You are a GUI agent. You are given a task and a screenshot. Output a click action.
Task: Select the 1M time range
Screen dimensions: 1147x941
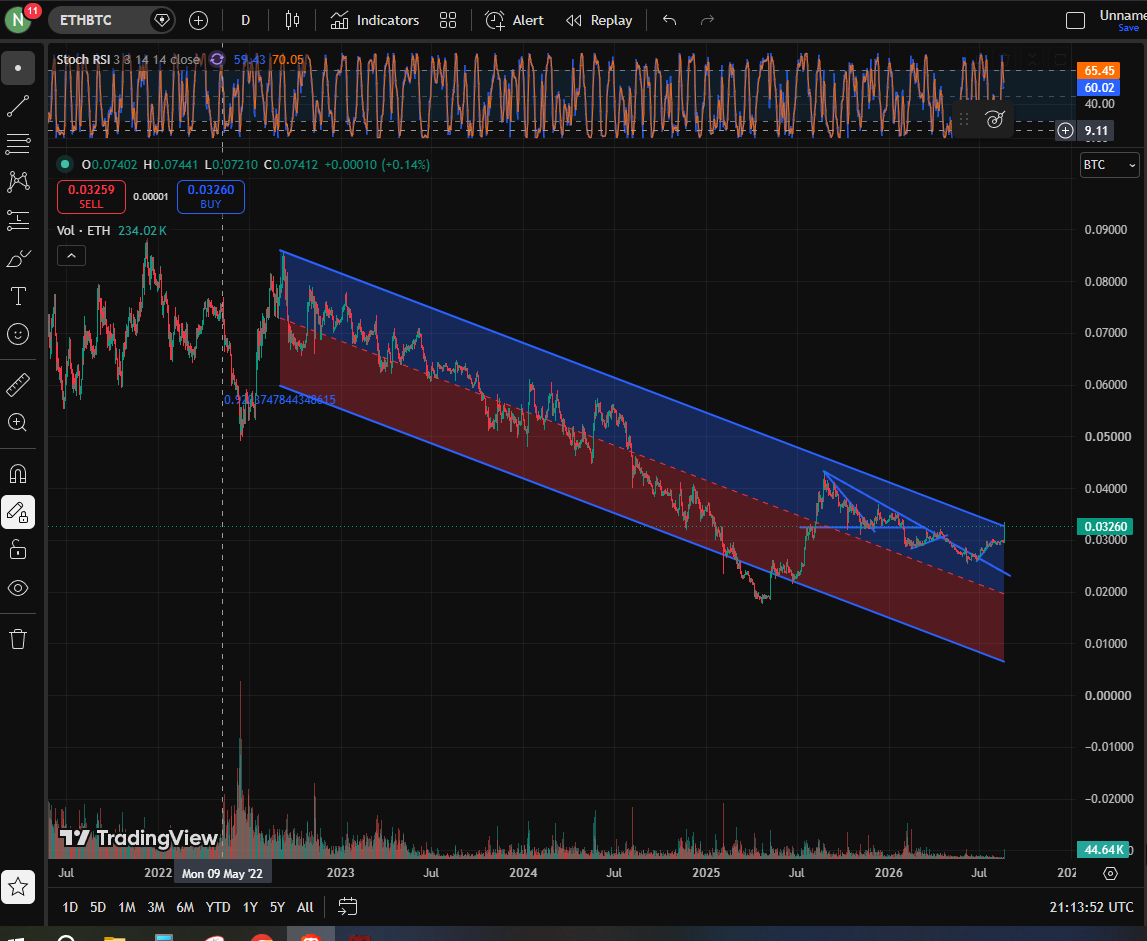click(x=127, y=907)
